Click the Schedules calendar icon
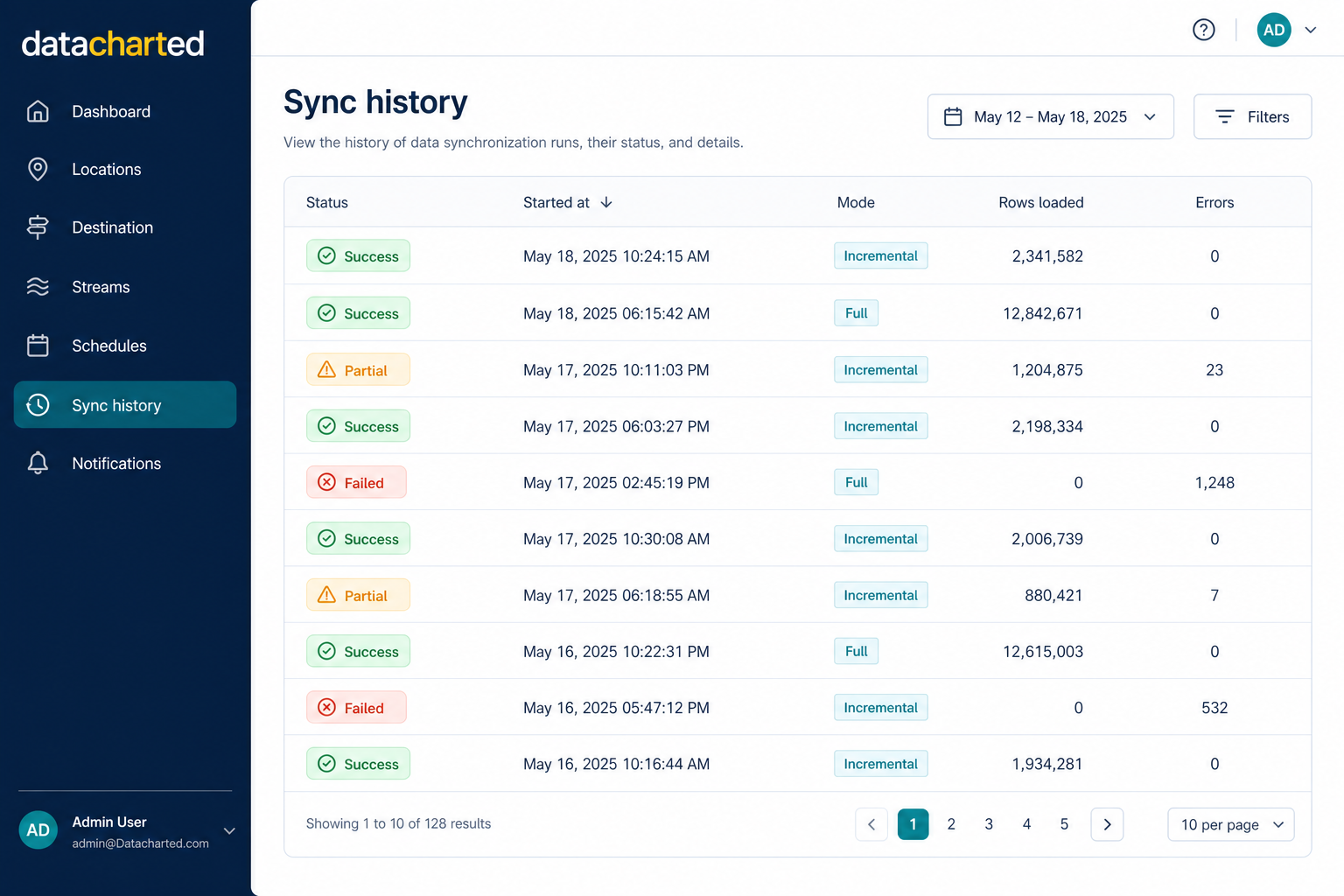Image resolution: width=1344 pixels, height=896 pixels. [x=38, y=346]
